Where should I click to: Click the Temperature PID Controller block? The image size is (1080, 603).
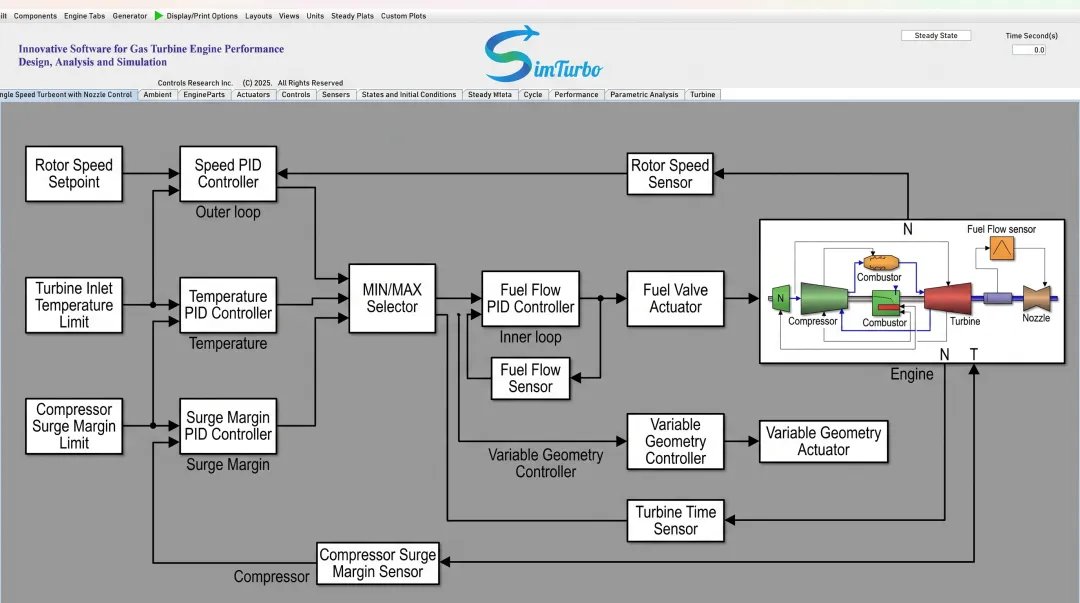point(228,305)
